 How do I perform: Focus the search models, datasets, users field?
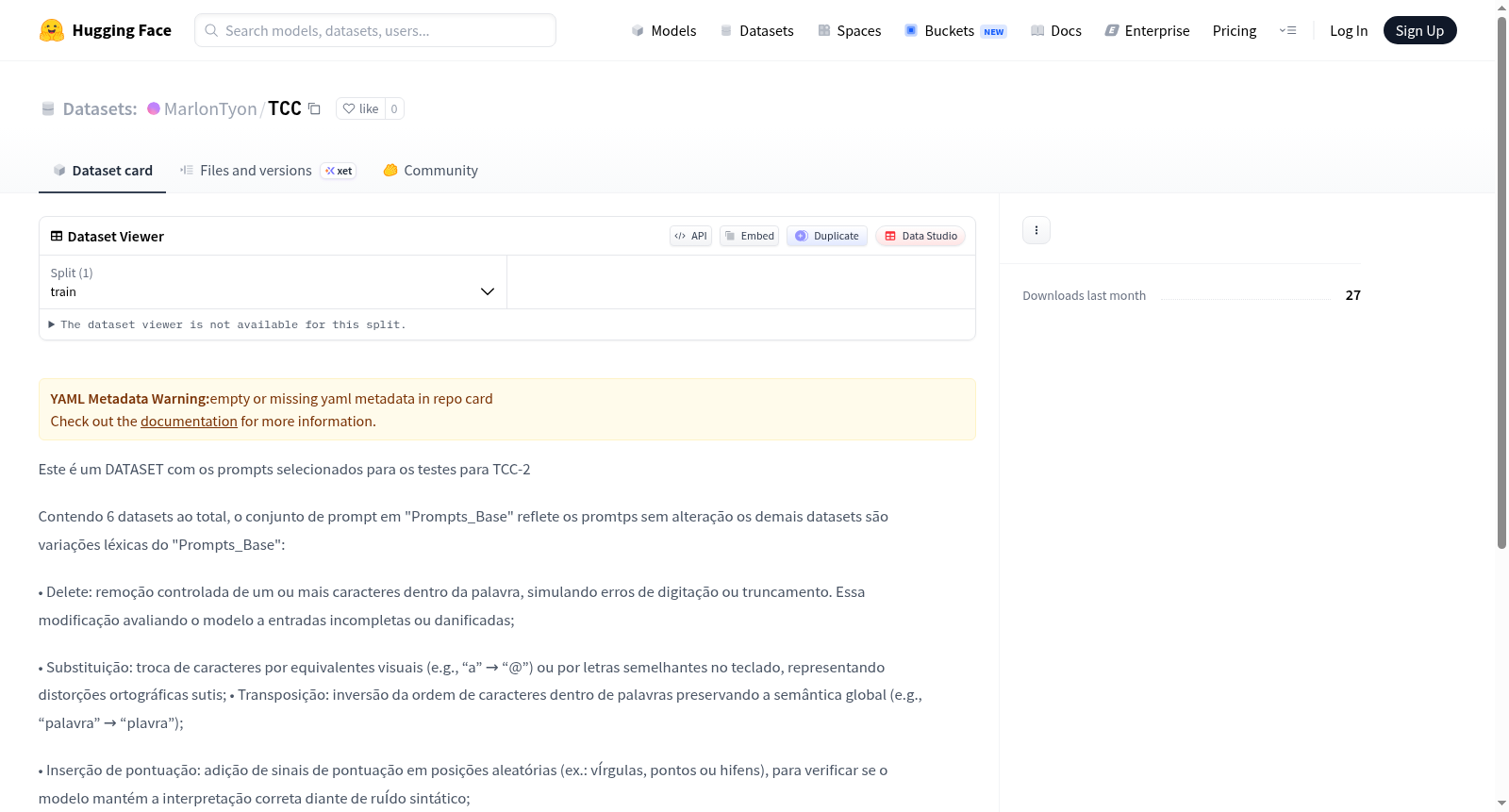375,30
